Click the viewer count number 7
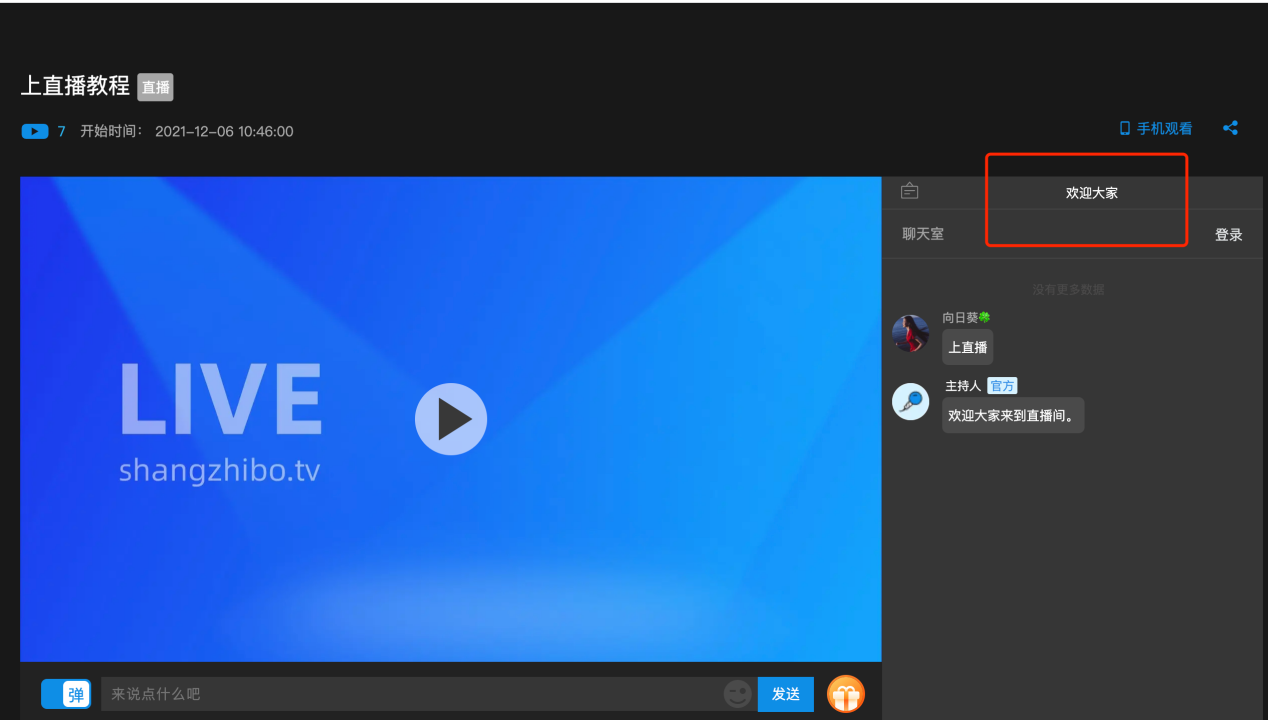This screenshot has width=1268, height=720. point(61,131)
